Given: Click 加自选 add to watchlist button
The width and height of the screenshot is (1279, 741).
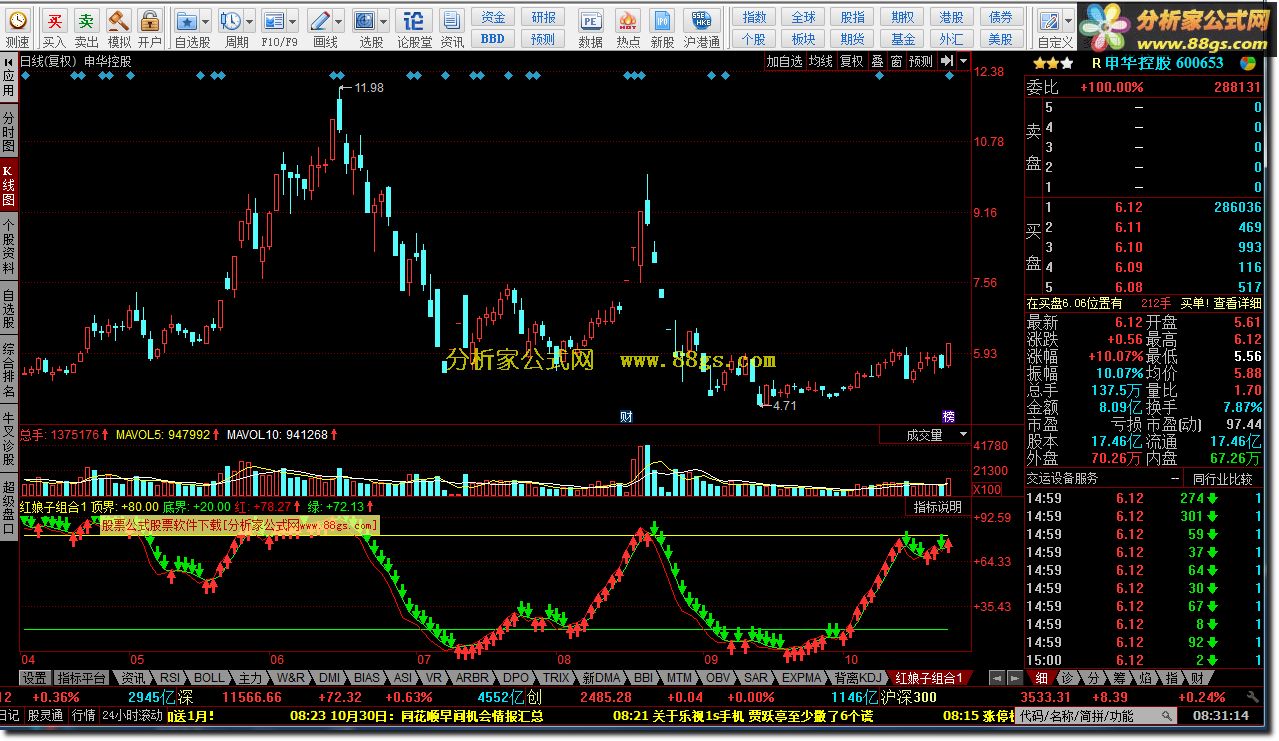Looking at the screenshot, I should [x=785, y=61].
